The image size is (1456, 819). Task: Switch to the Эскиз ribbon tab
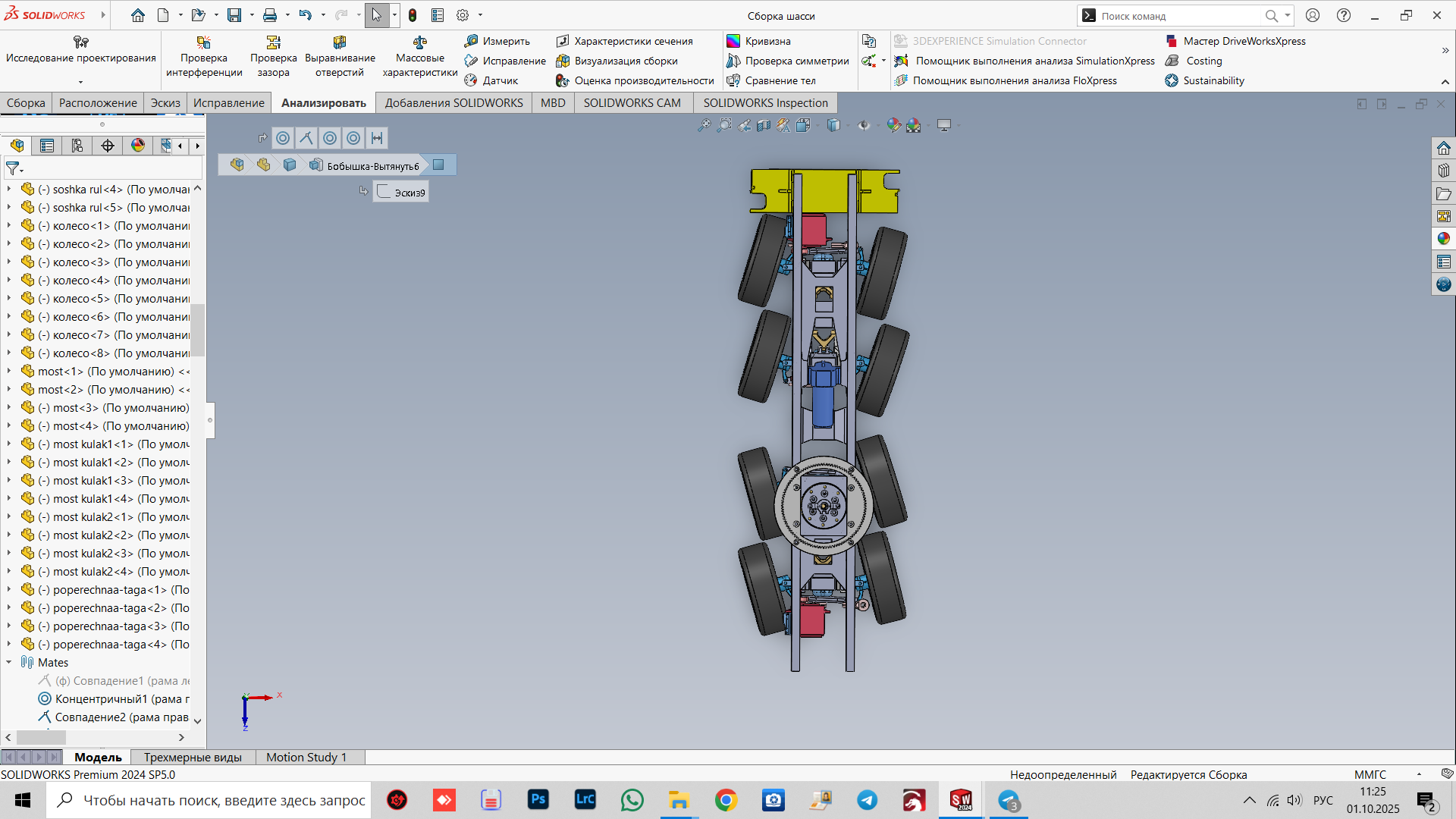coord(165,103)
